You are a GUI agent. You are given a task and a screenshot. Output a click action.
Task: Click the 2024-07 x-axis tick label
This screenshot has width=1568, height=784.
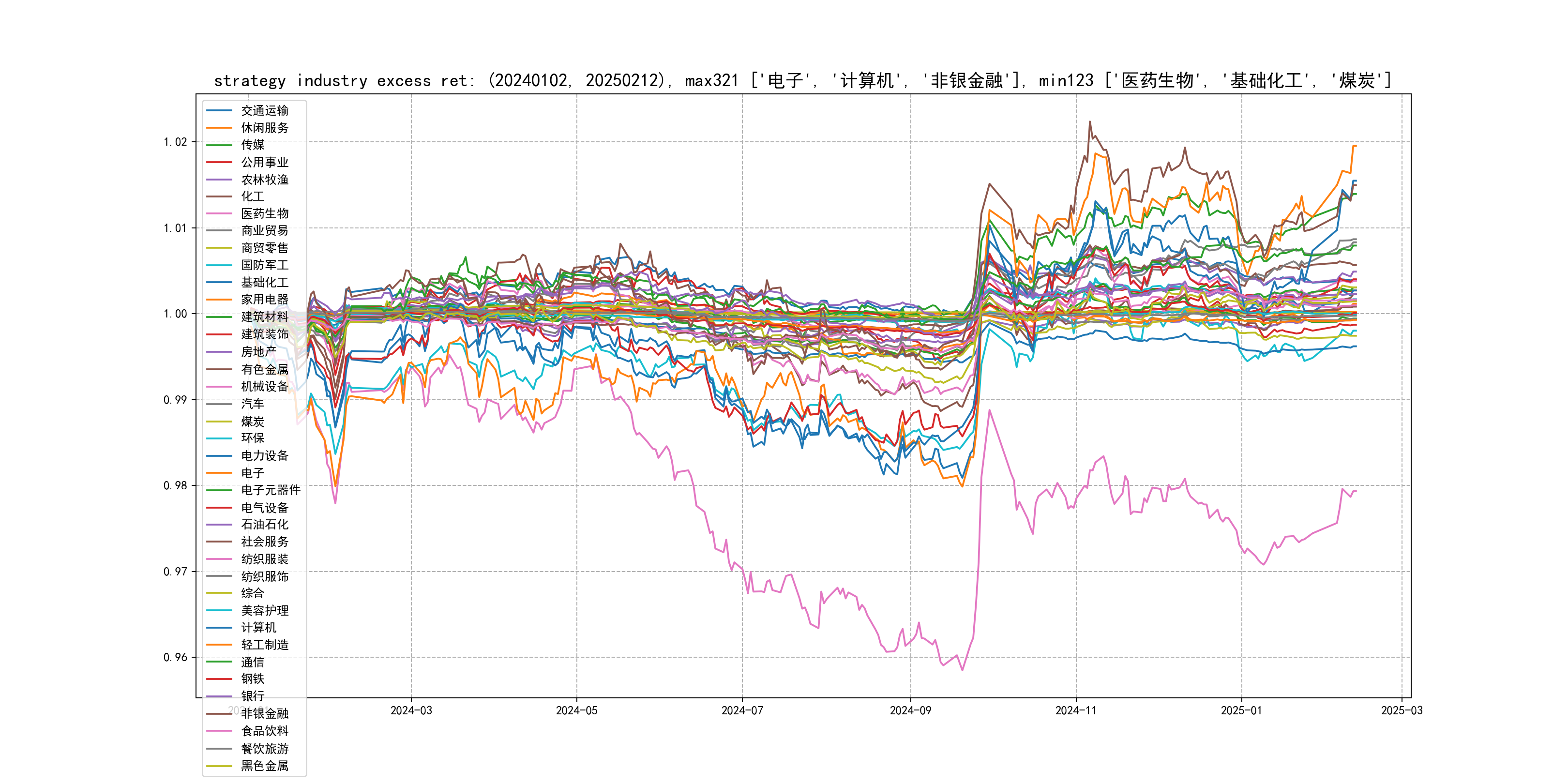(742, 710)
